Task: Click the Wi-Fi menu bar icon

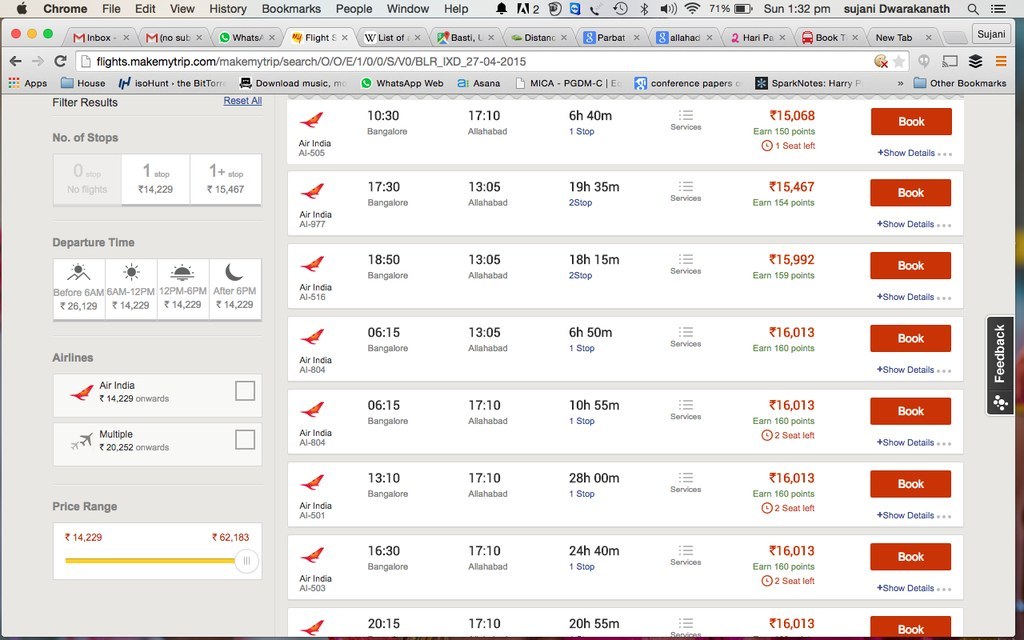Action: point(693,8)
